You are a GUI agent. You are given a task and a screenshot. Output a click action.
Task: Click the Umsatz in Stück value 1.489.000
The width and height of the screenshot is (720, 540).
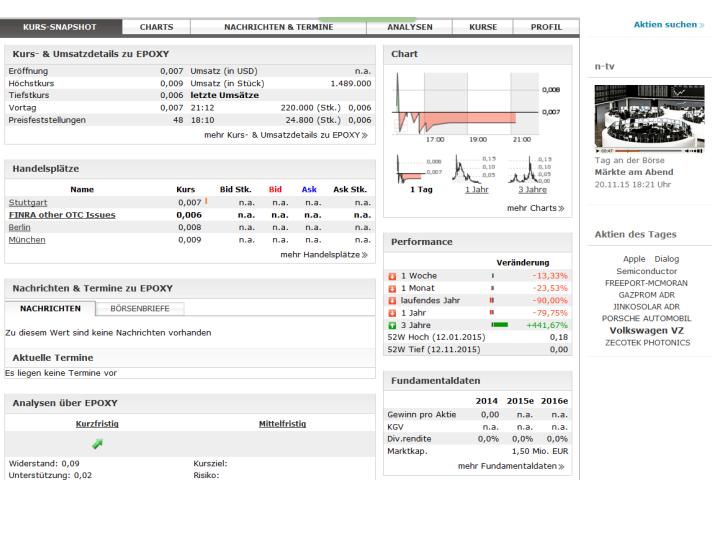click(351, 84)
